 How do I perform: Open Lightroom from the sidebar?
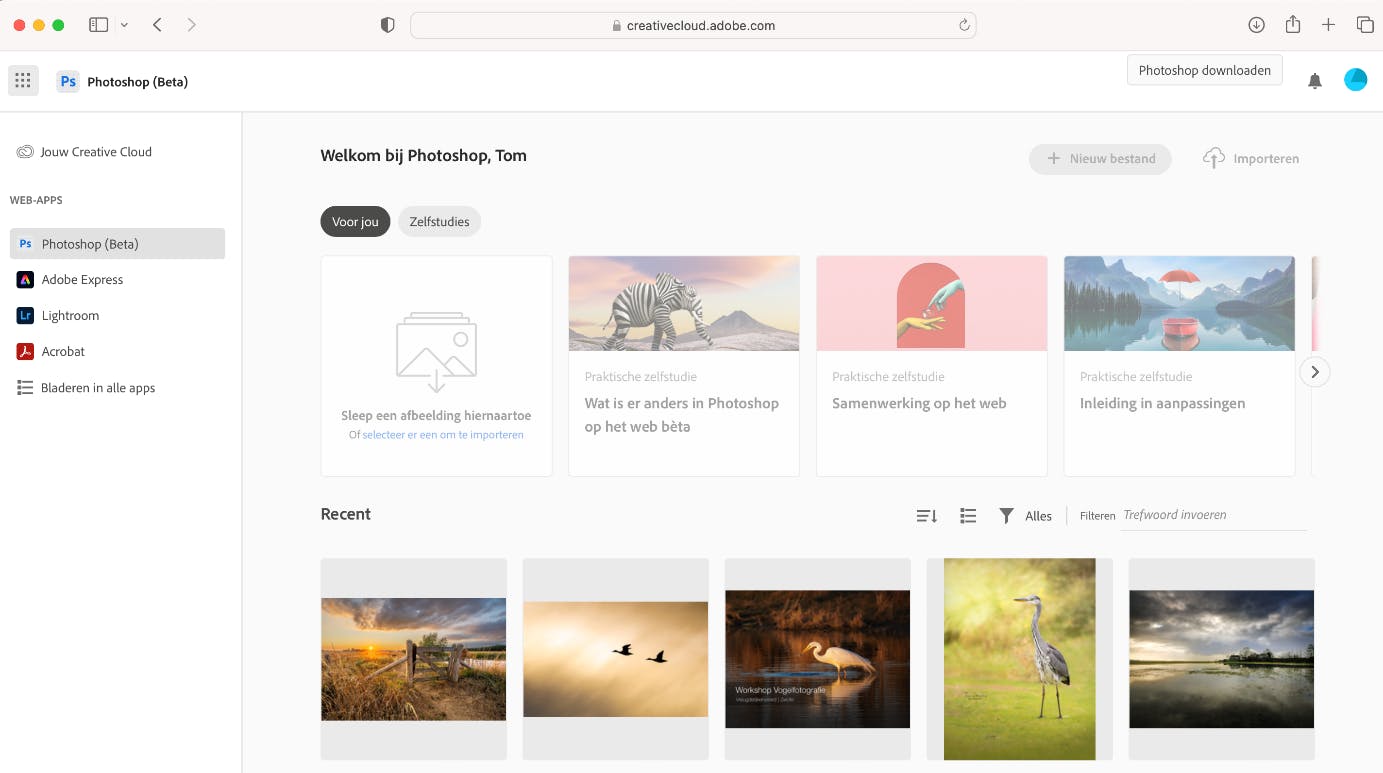(70, 315)
